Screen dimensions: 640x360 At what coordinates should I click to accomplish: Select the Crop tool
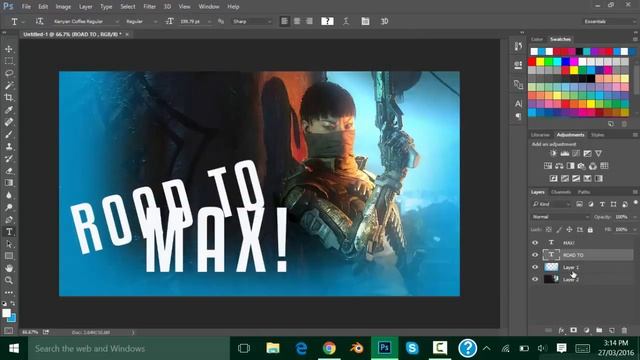coord(9,98)
